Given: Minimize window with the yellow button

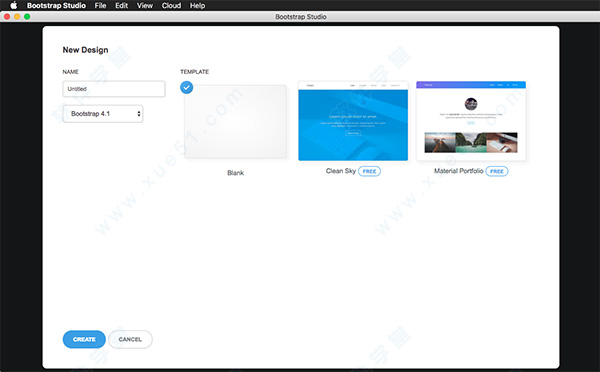Looking at the screenshot, I should [x=17, y=16].
